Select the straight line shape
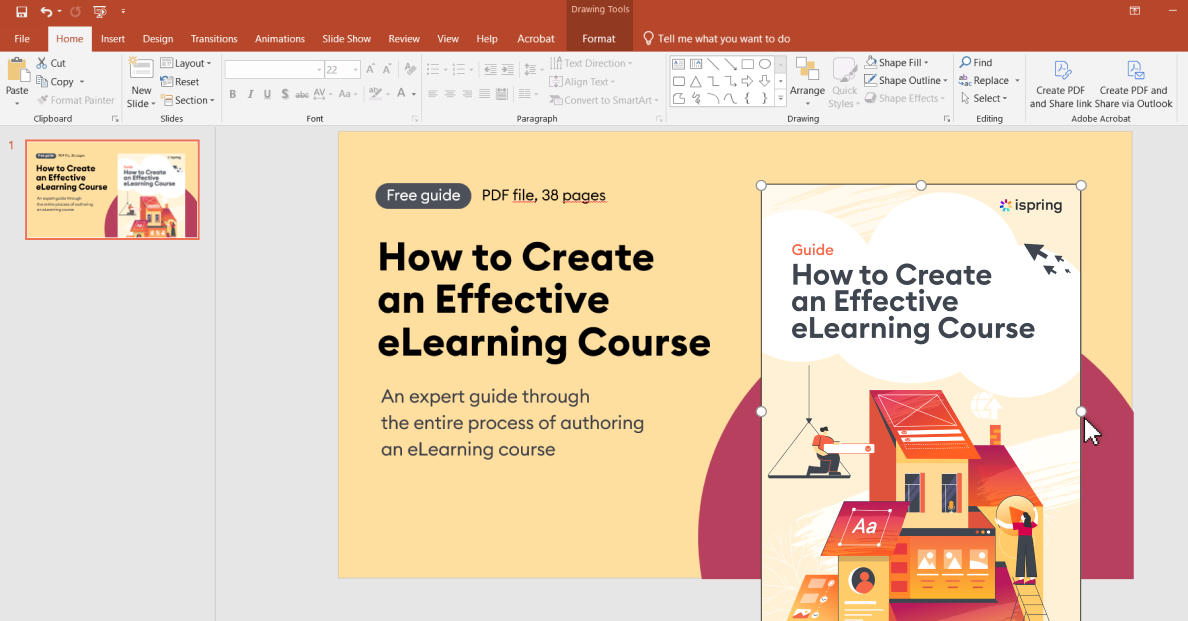1188x621 pixels. [713, 64]
